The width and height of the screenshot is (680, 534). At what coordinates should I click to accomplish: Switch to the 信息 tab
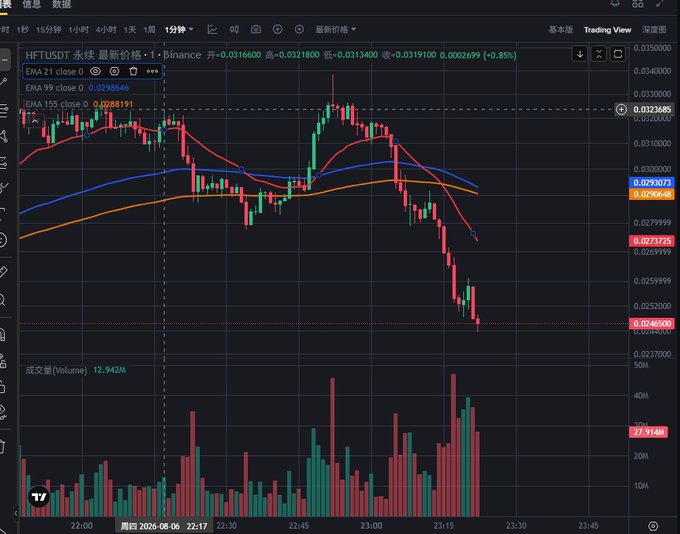31,4
